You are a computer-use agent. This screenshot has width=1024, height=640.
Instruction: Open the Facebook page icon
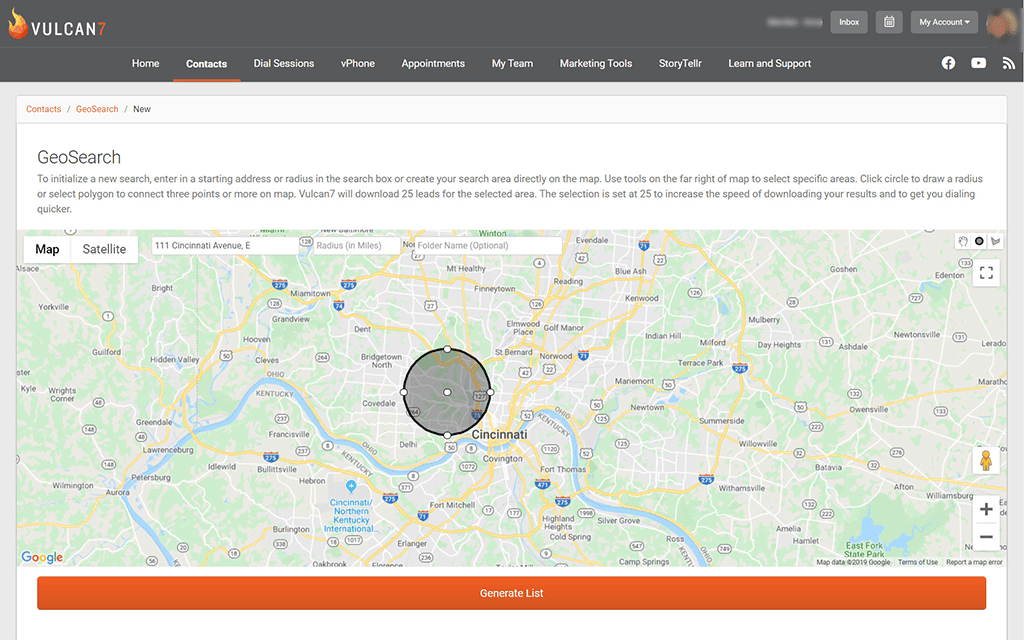948,63
